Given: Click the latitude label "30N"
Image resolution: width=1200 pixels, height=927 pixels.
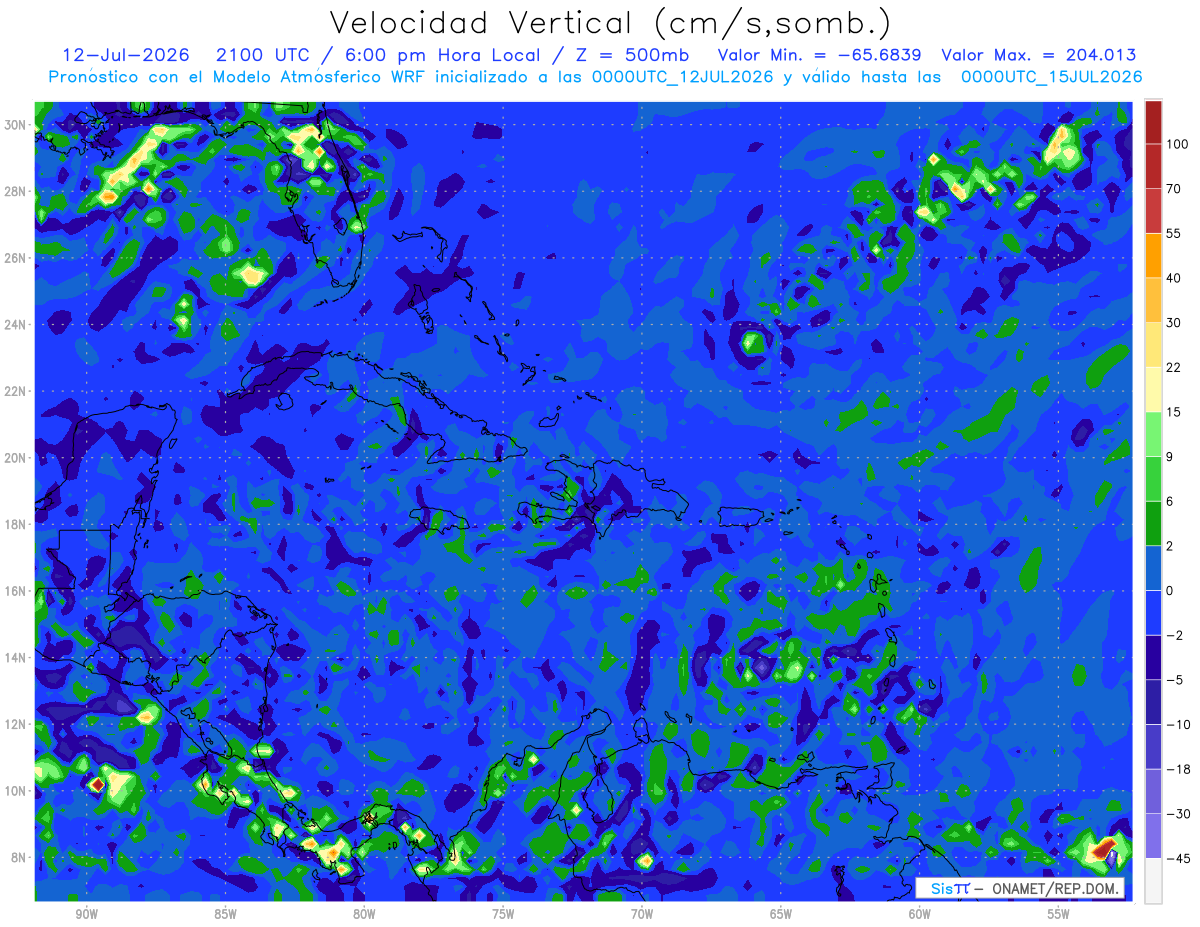Looking at the screenshot, I should click(x=14, y=125).
